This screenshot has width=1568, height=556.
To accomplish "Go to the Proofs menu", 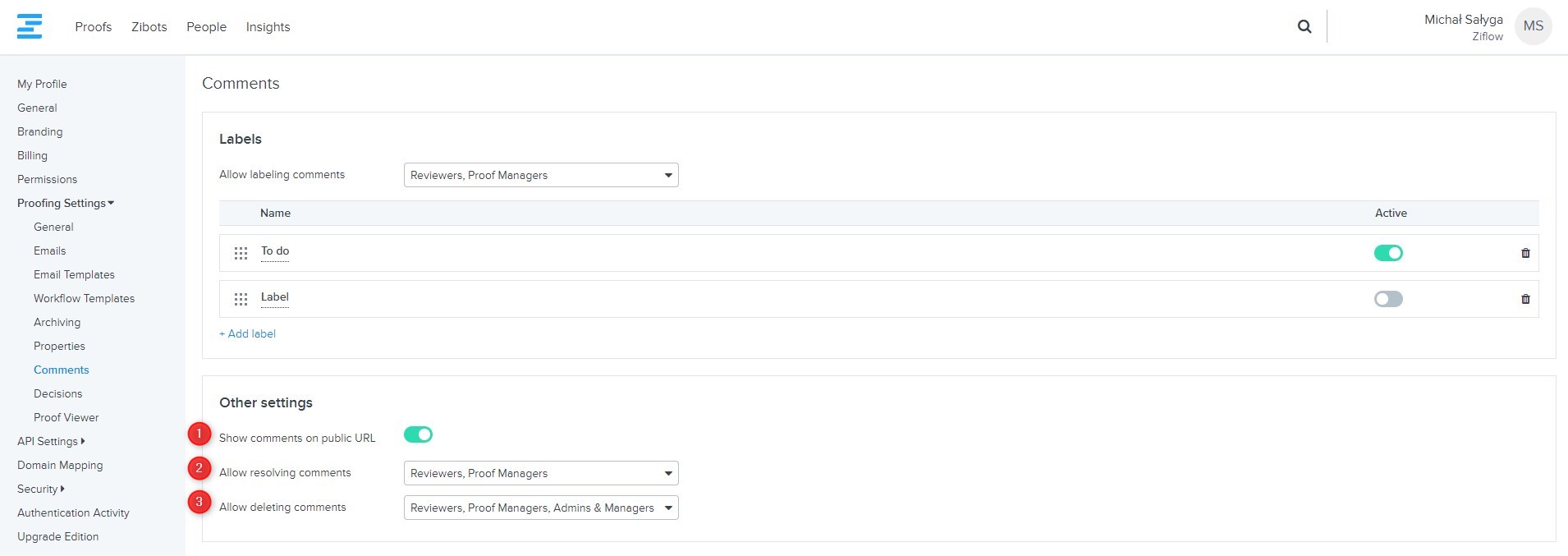I will (93, 27).
